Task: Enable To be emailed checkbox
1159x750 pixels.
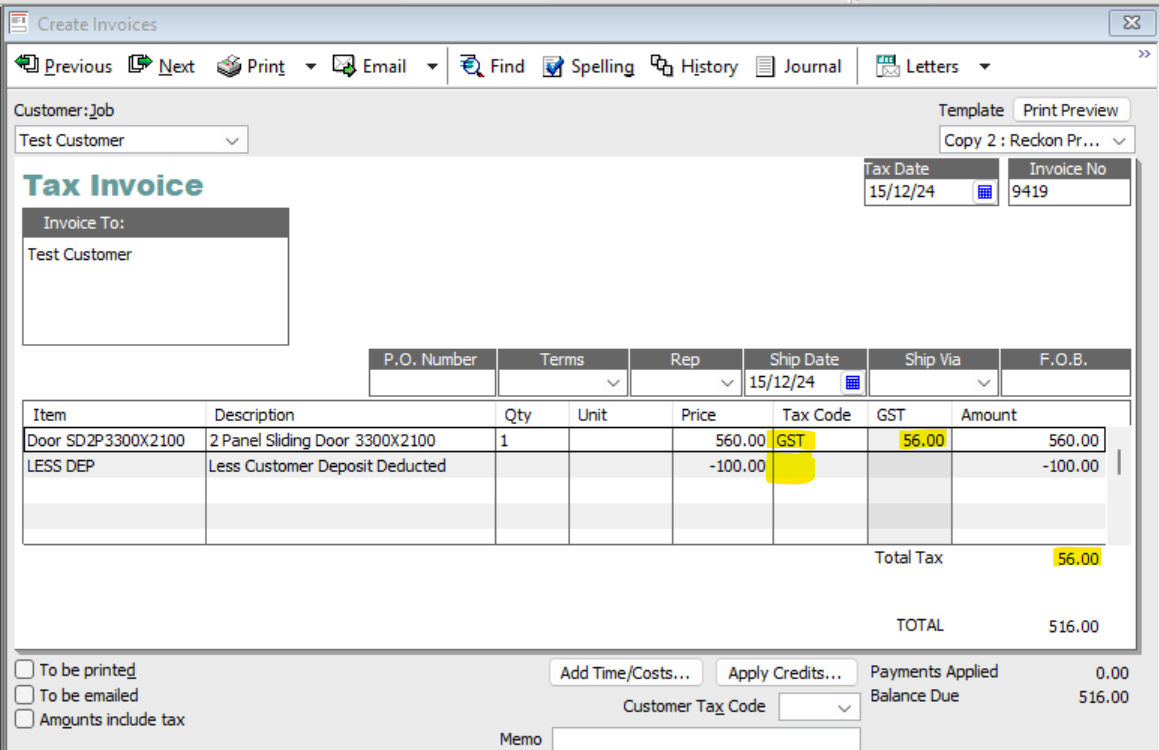Action: pos(24,695)
